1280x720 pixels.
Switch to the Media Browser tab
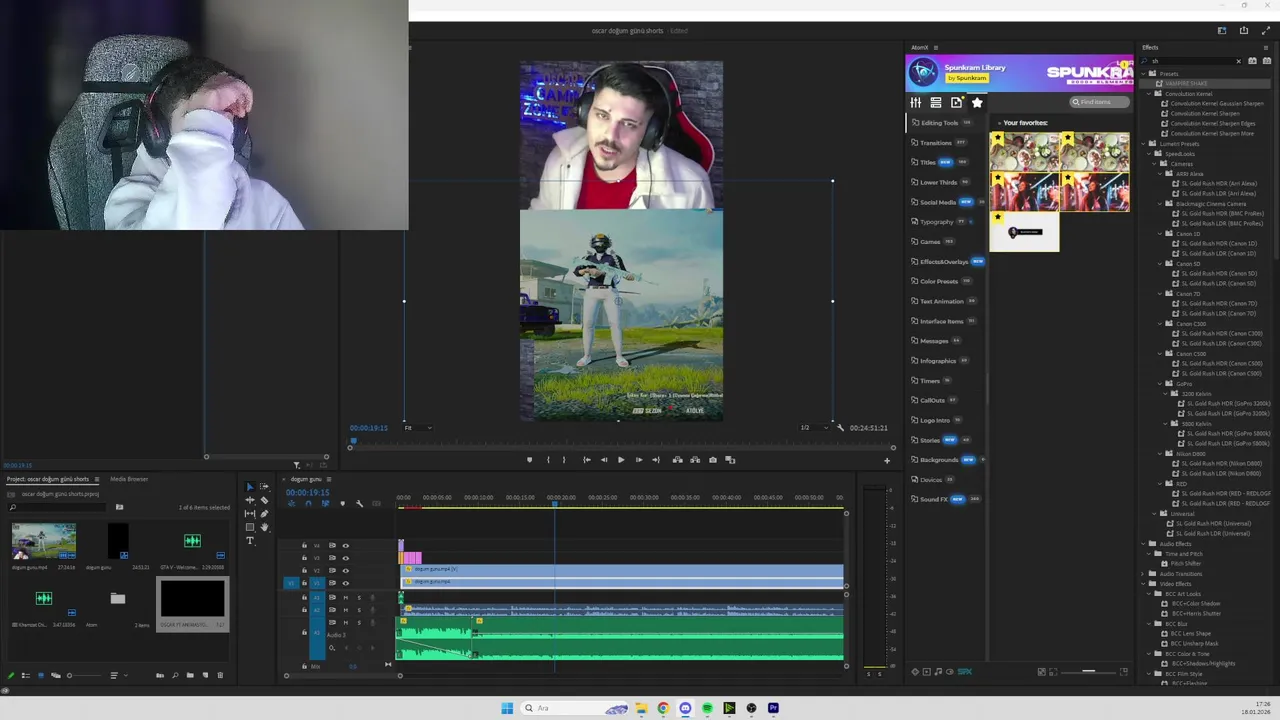pos(129,479)
